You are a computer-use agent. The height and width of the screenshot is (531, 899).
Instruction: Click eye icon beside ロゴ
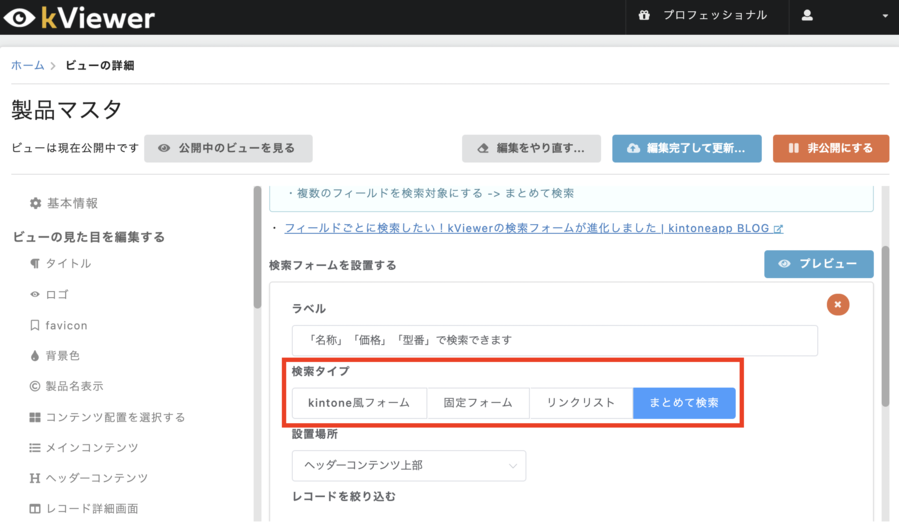click(35, 294)
